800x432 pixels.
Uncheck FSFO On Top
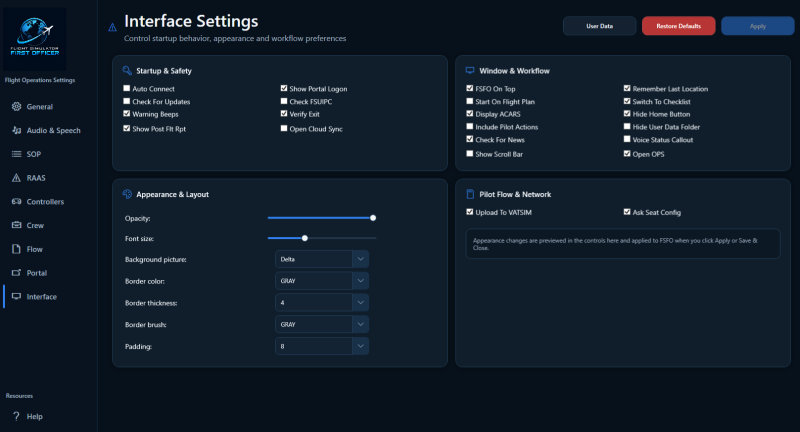click(469, 88)
